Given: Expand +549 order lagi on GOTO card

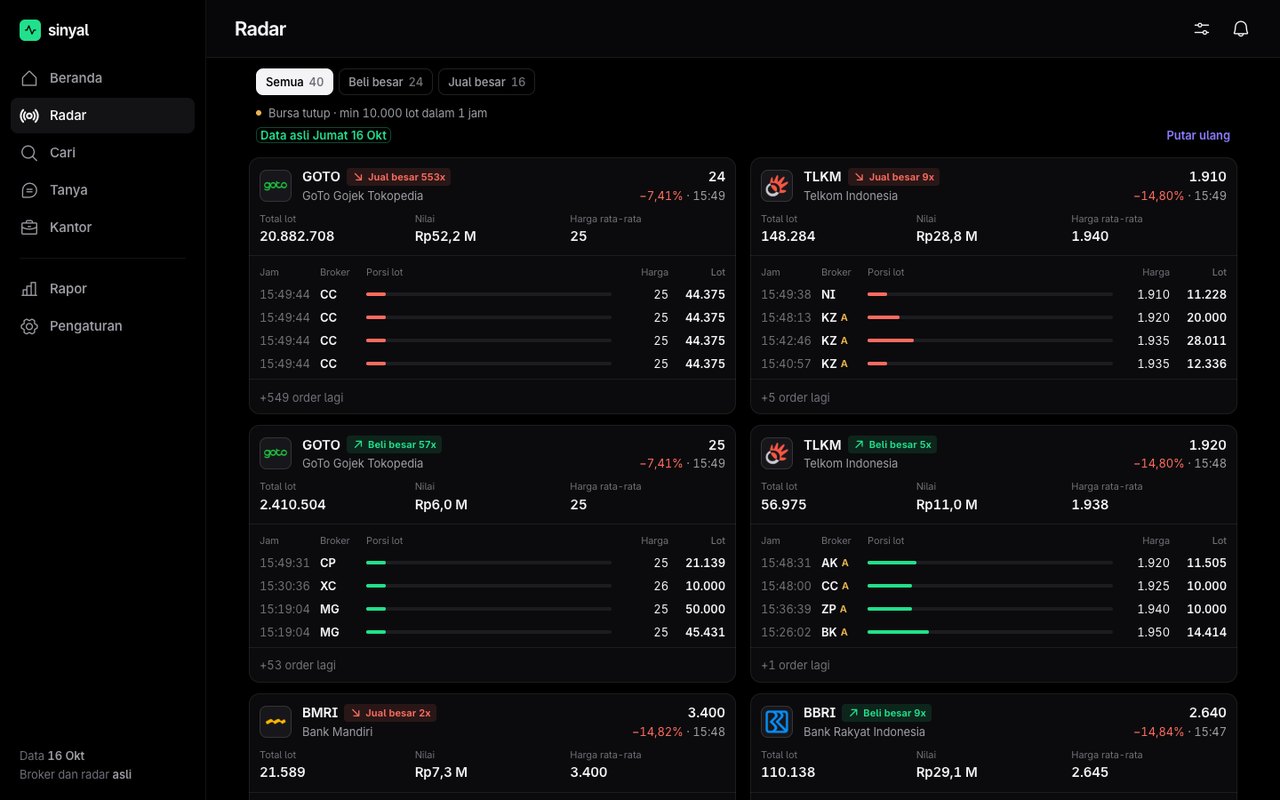Looking at the screenshot, I should (301, 397).
